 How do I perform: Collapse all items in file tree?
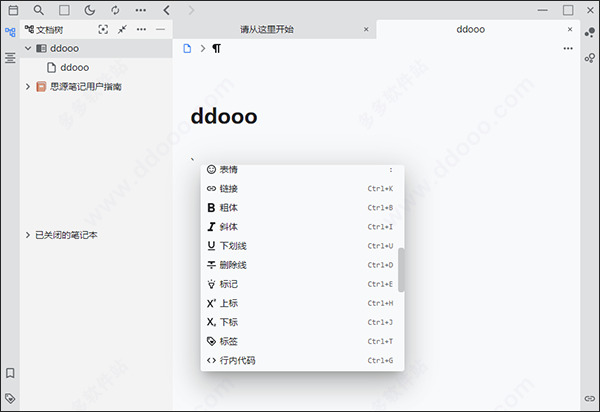[x=122, y=29]
